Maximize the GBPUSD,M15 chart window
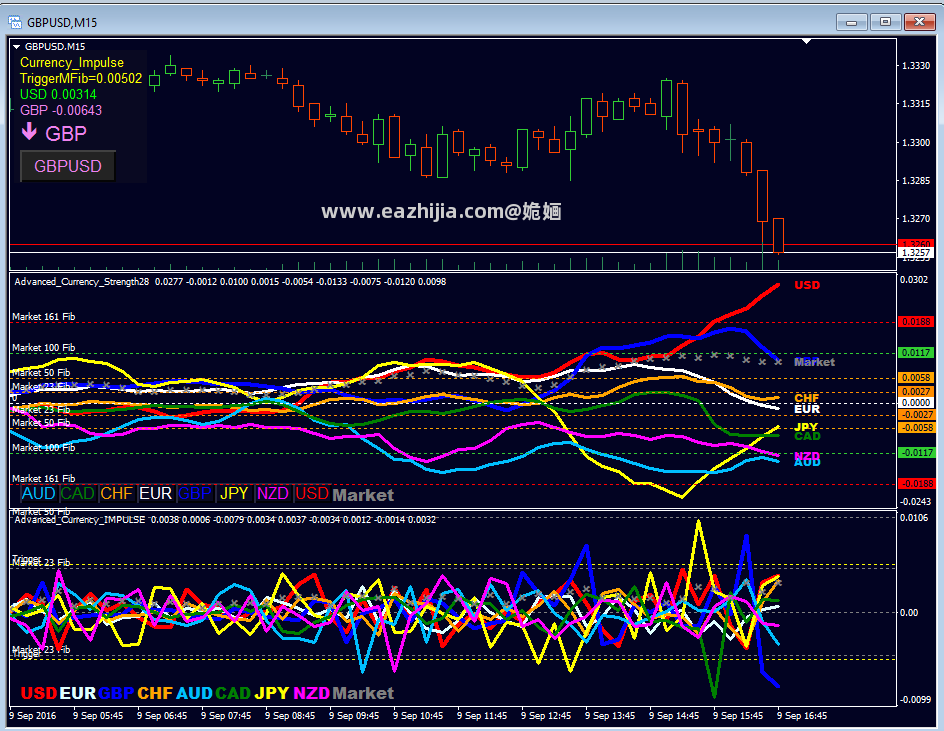 tap(885, 22)
